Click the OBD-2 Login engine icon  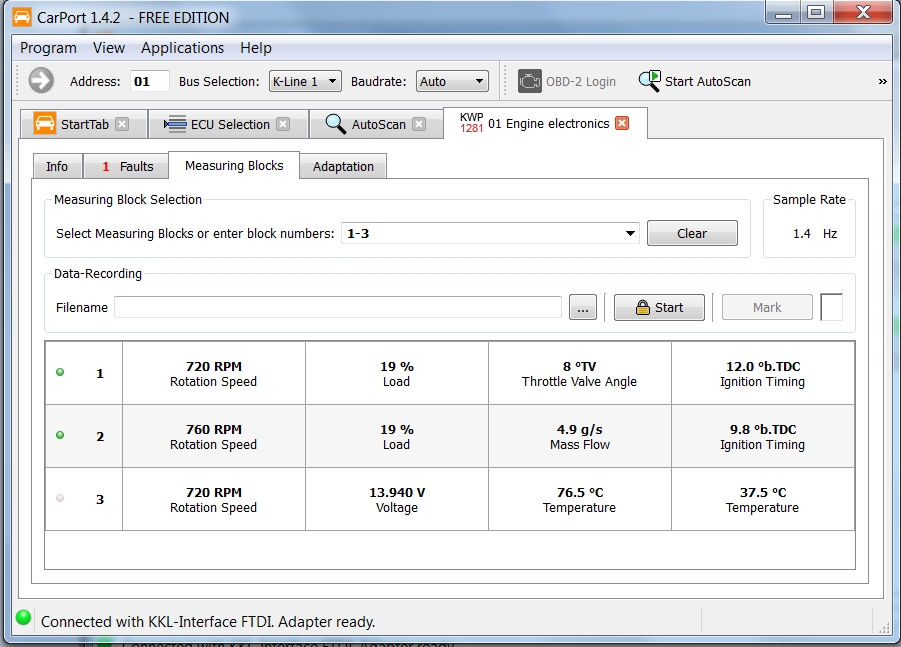coord(530,81)
